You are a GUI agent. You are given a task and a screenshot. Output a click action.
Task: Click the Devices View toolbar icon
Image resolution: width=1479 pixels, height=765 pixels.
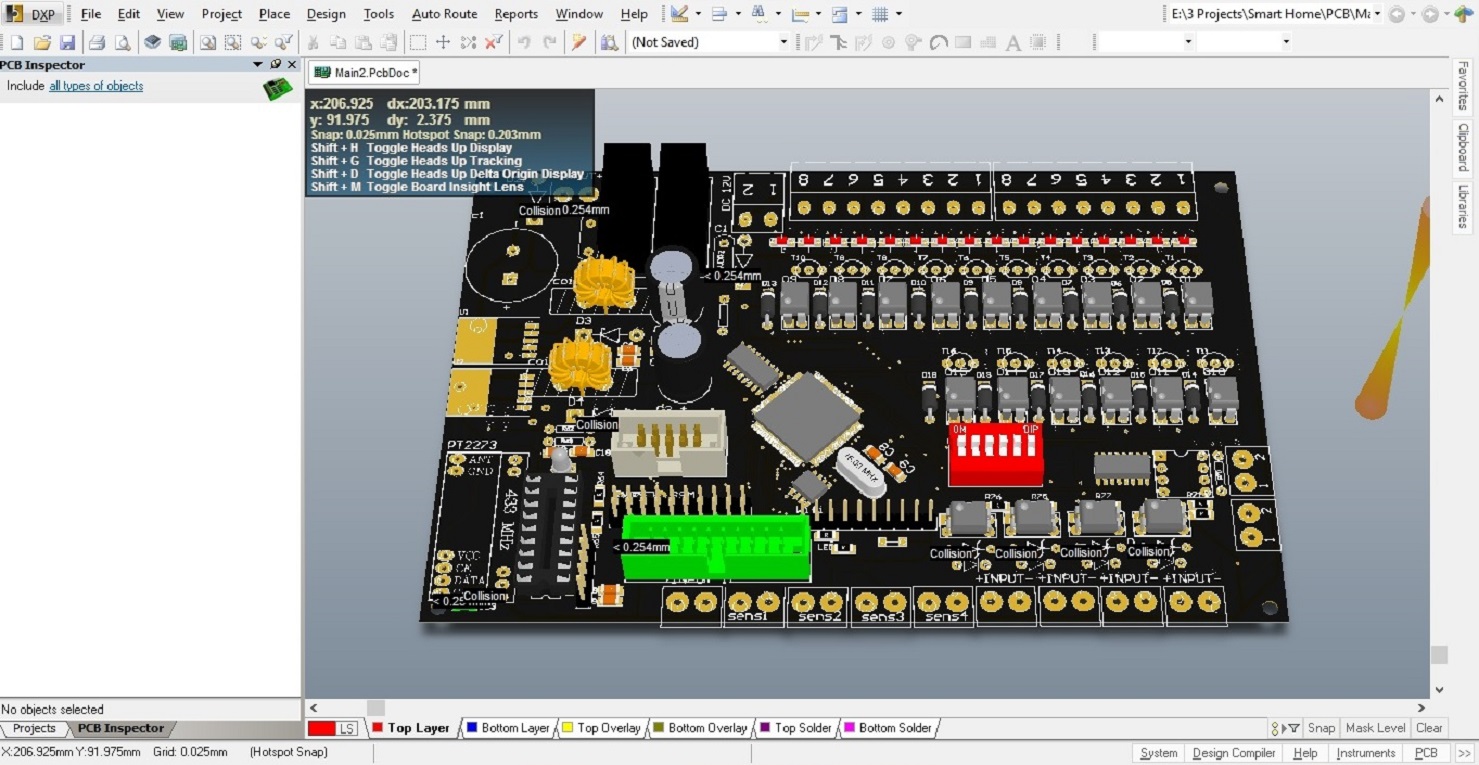coord(152,42)
